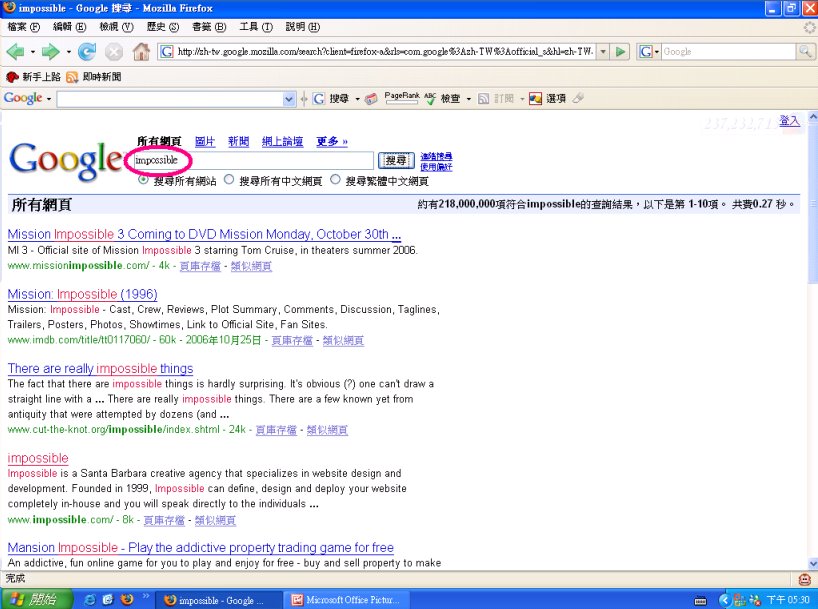Select the 搜尋所有網站 radio button
Viewport: 818px width, 609px height.
tap(143, 180)
